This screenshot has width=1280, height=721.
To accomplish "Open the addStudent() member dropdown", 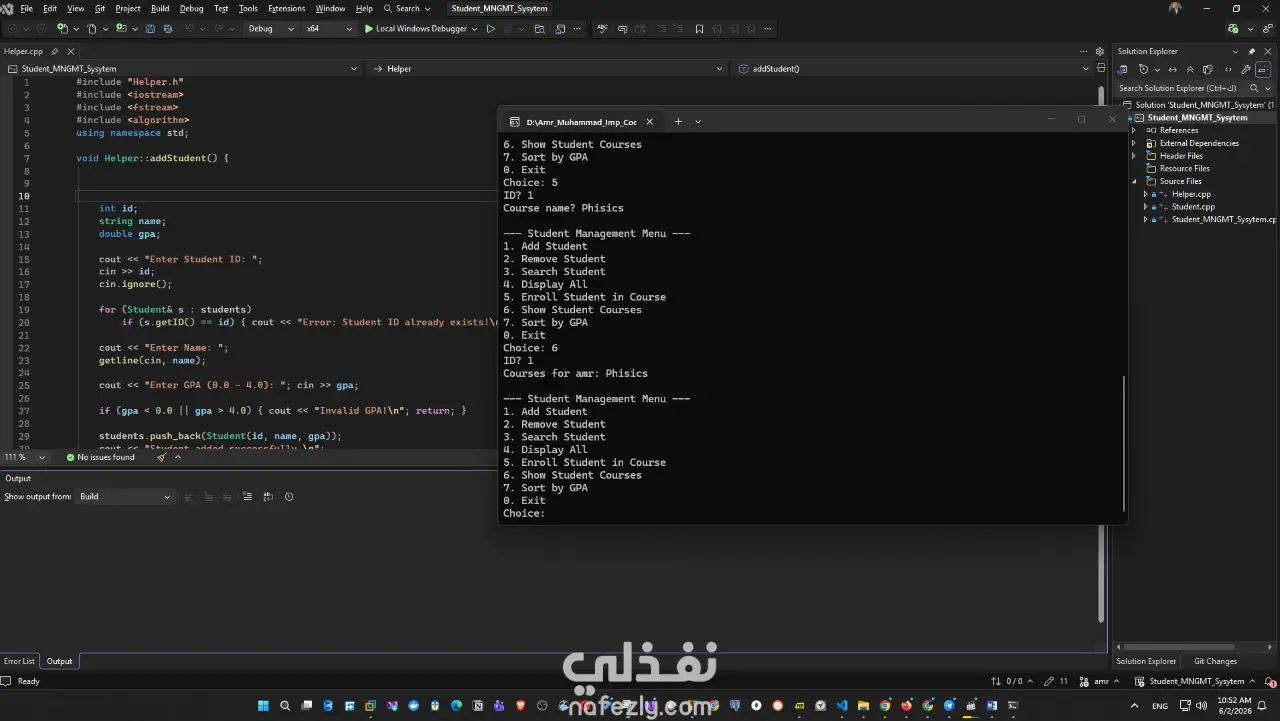I will pos(913,69).
